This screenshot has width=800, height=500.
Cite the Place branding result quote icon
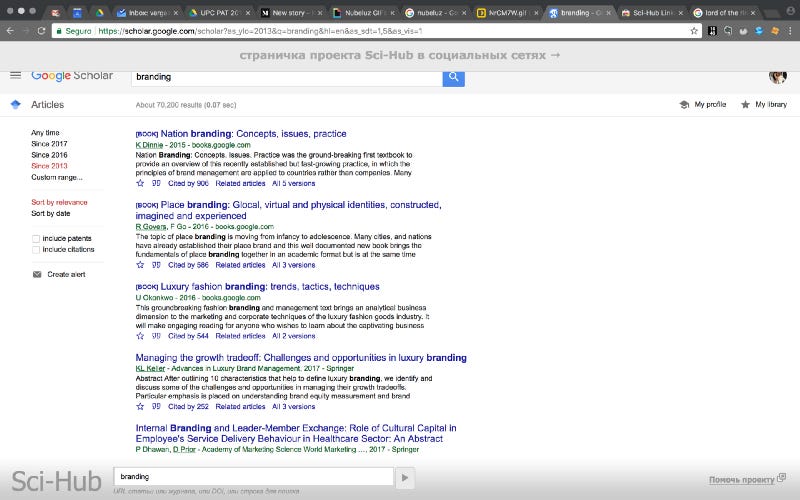156,265
